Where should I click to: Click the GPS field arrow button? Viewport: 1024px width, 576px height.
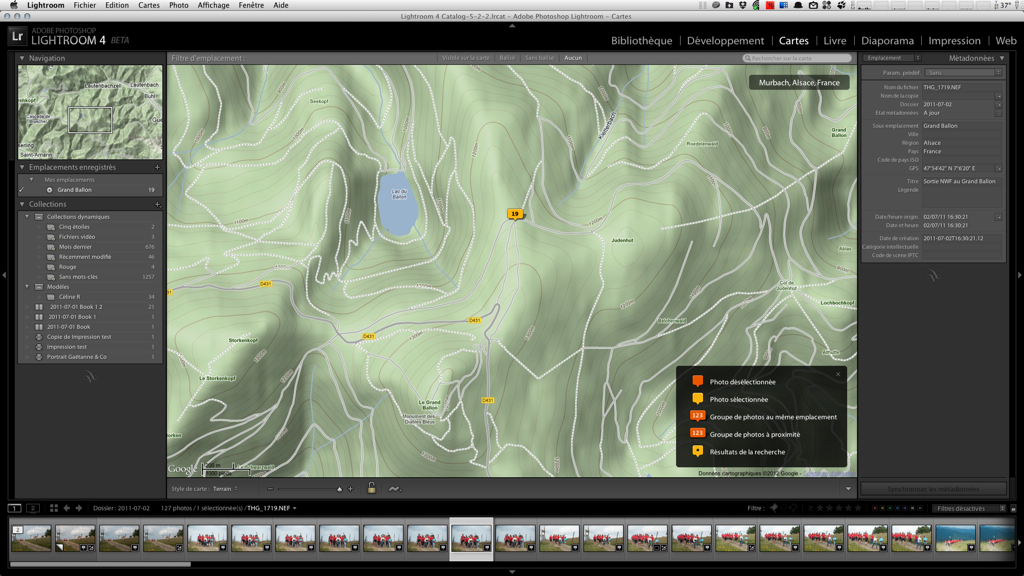[x=998, y=168]
